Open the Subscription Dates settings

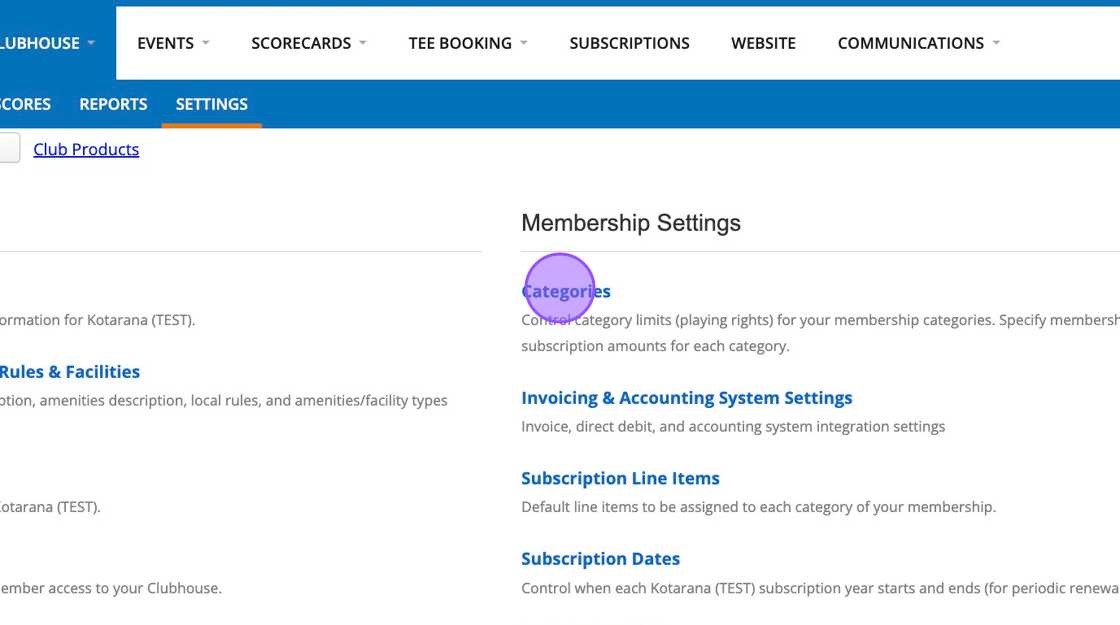(x=600, y=559)
